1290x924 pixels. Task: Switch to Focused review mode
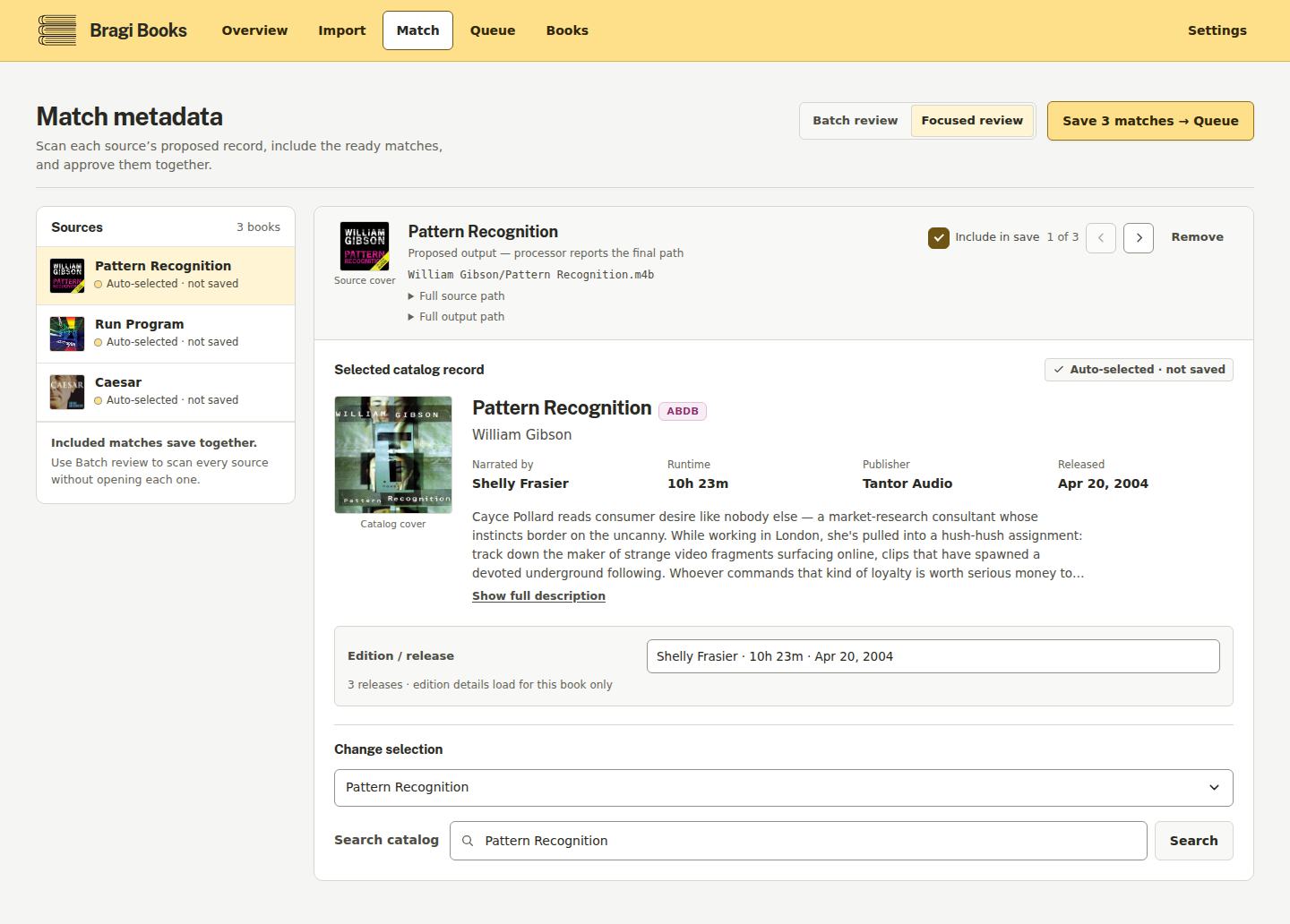pyautogui.click(x=972, y=121)
